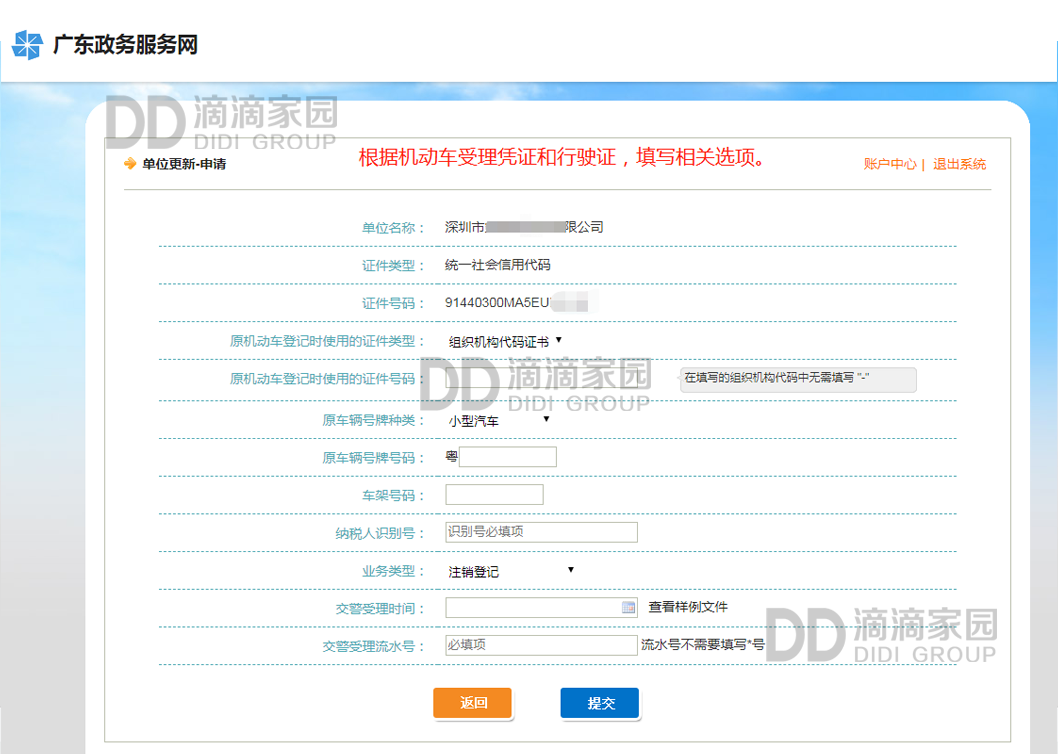1058x754 pixels.
Task: Click the 纳税人识别号 label
Action: 380,533
